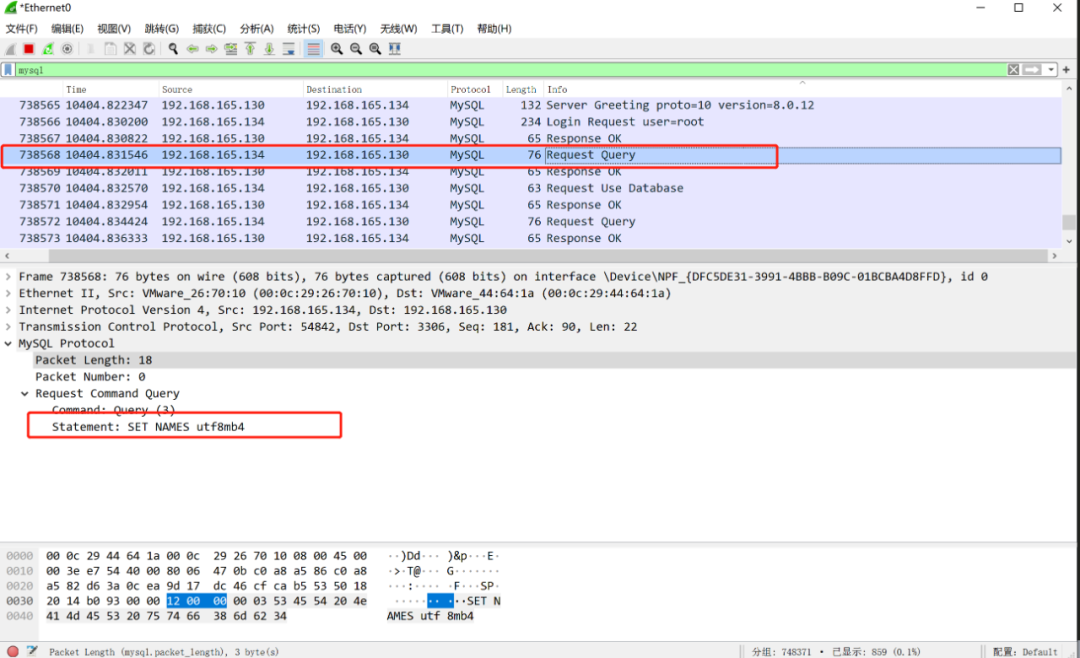Open the 分析(A) menu
The image size is (1080, 658).
[x=257, y=29]
